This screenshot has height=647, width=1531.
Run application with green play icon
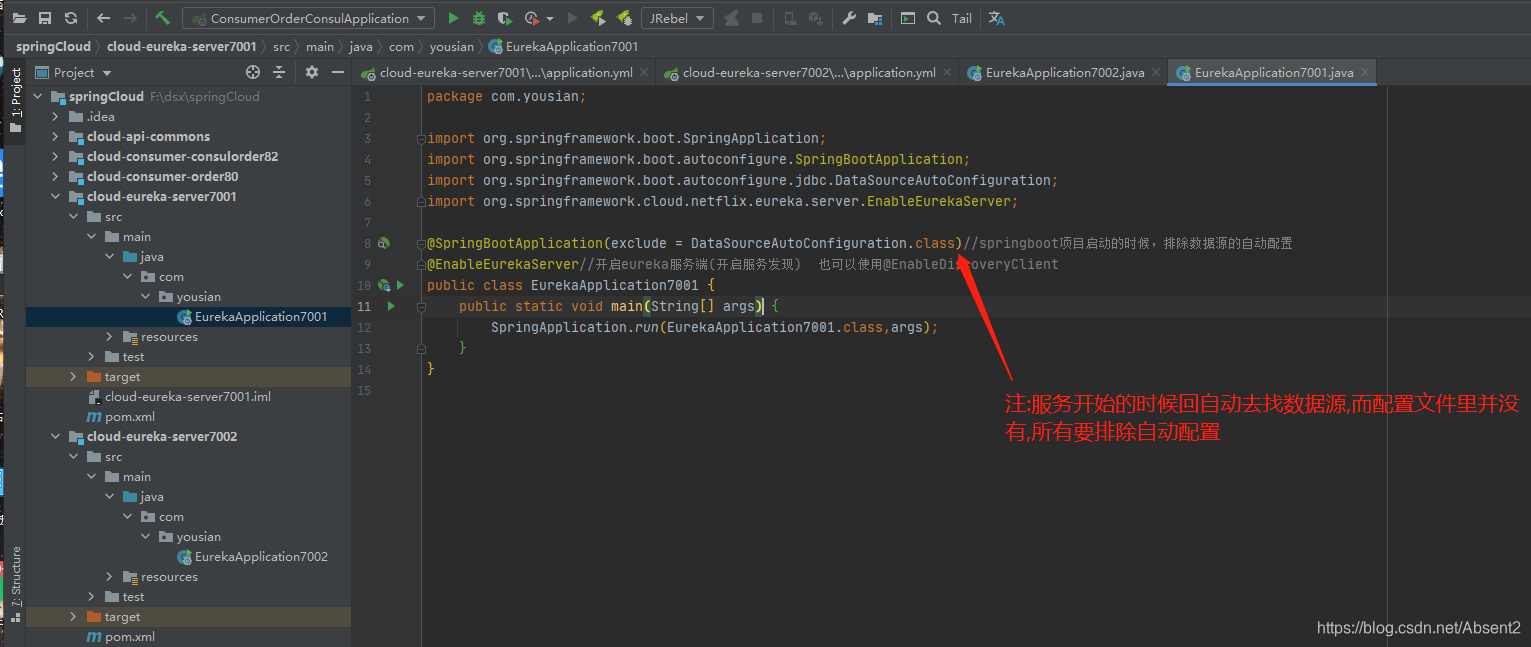pos(453,18)
